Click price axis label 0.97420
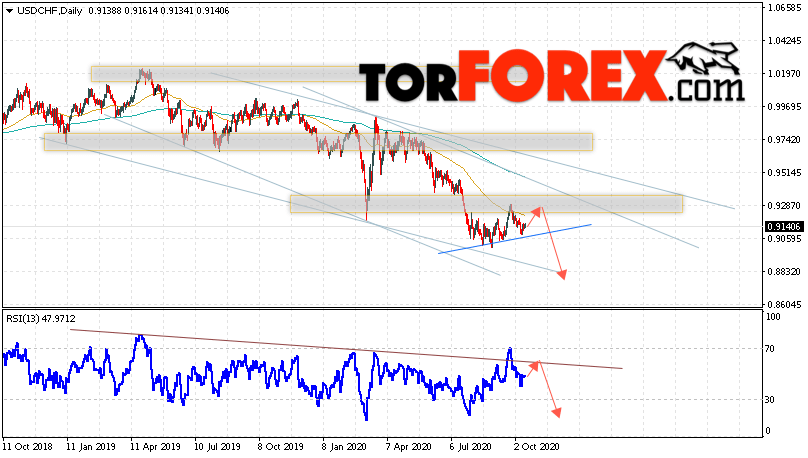Screen dimensions: 808x458 click(x=784, y=140)
